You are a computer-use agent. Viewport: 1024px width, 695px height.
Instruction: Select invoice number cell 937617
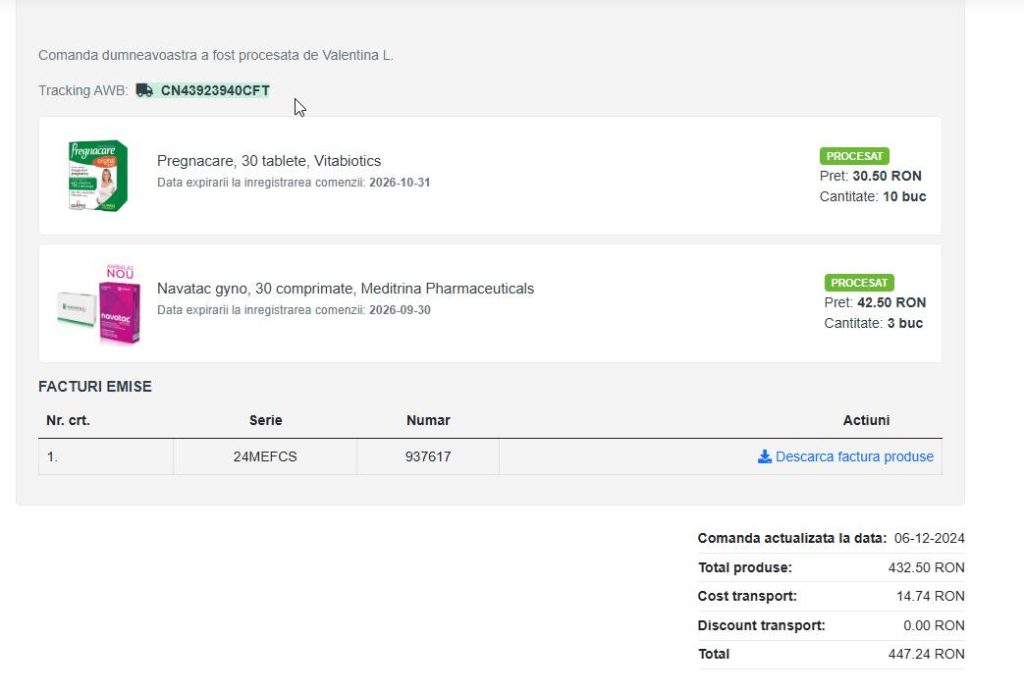tap(427, 457)
